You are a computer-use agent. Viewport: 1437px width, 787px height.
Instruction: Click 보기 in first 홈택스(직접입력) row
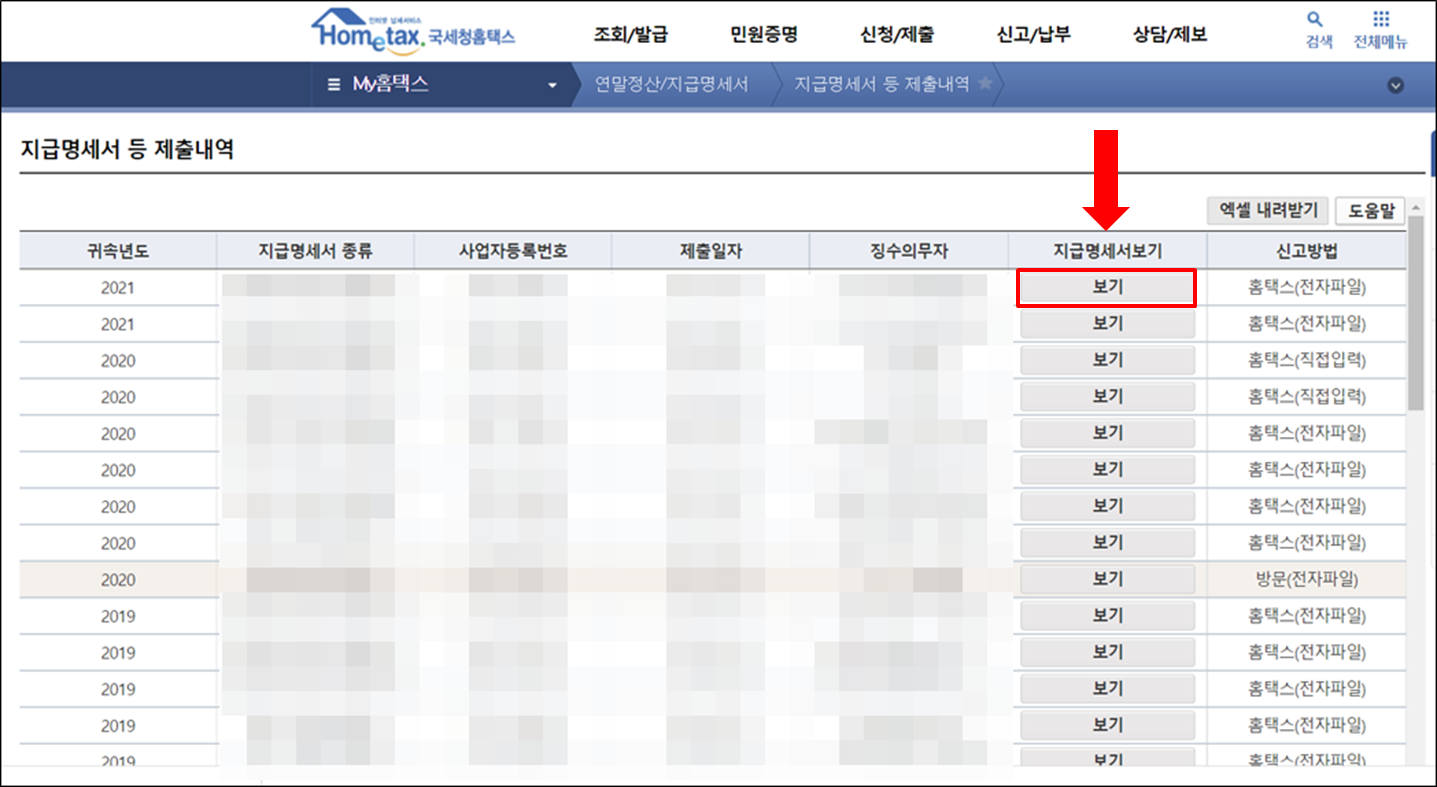(x=1107, y=360)
